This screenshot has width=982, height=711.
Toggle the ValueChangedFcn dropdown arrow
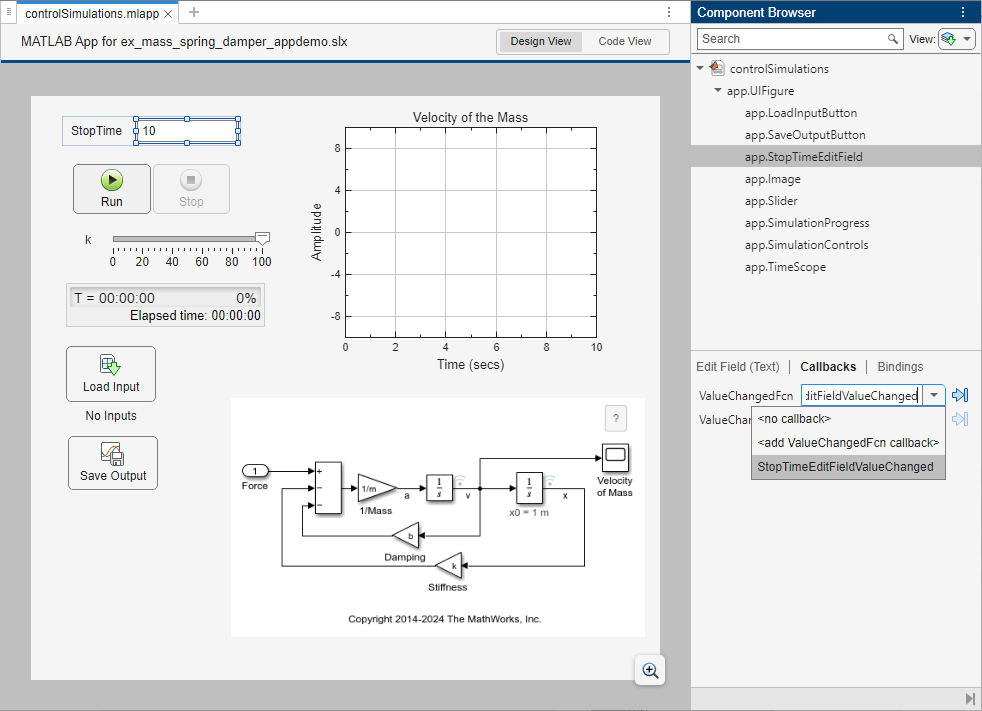click(934, 395)
